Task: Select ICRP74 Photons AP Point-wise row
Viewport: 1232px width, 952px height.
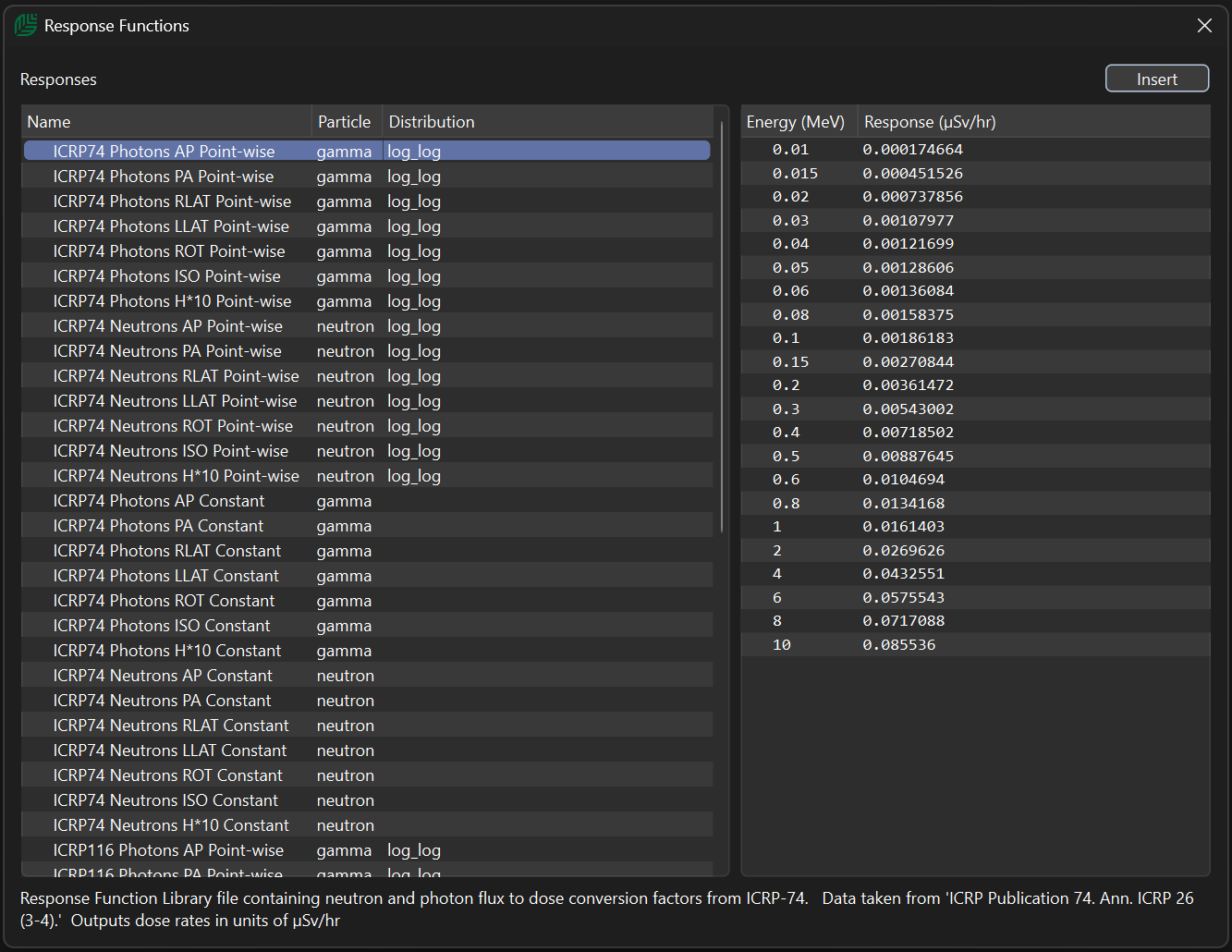Action: click(x=367, y=151)
